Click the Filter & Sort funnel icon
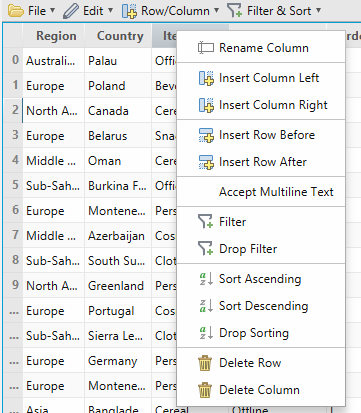The width and height of the screenshot is (361, 413). [234, 10]
